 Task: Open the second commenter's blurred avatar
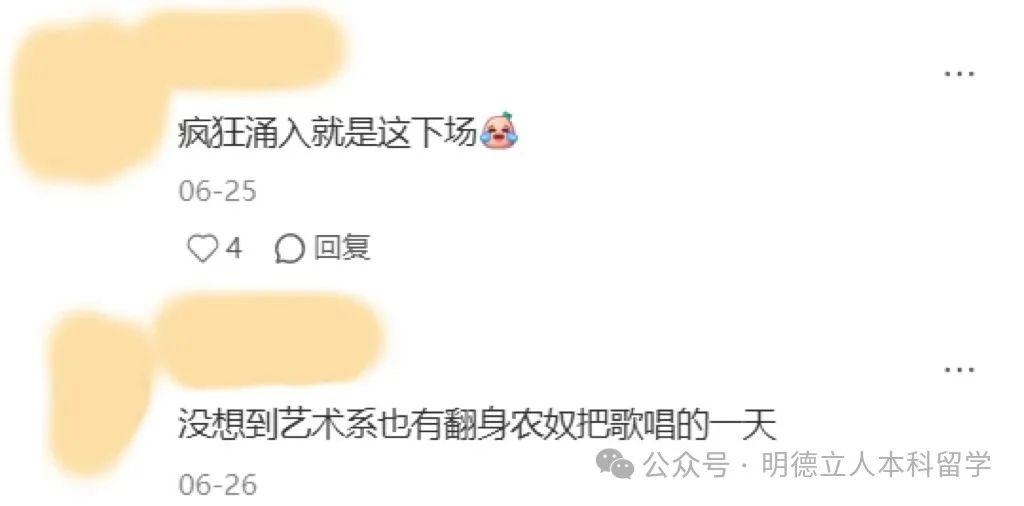coord(103,392)
